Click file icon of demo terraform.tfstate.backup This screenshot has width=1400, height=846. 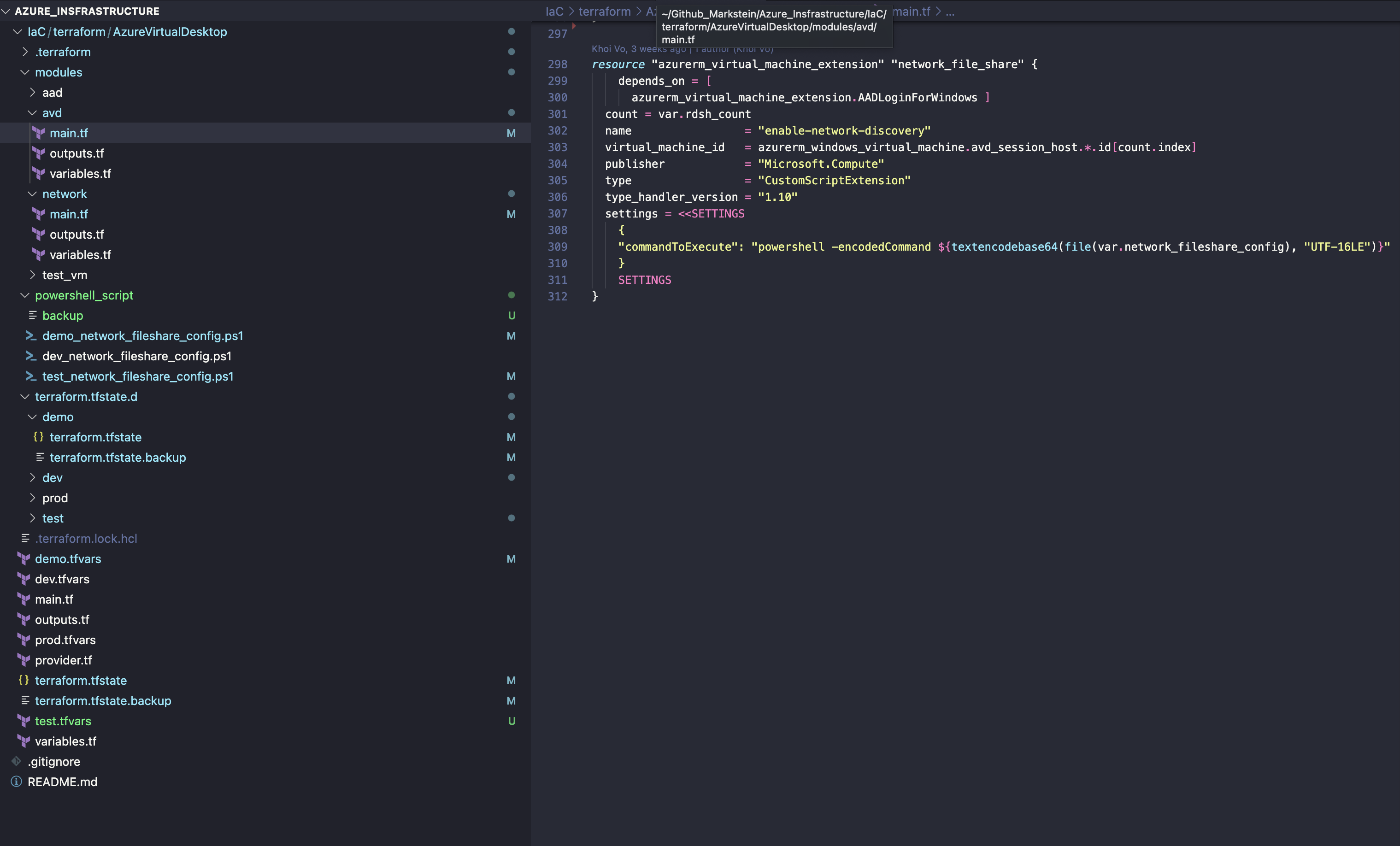click(41, 458)
